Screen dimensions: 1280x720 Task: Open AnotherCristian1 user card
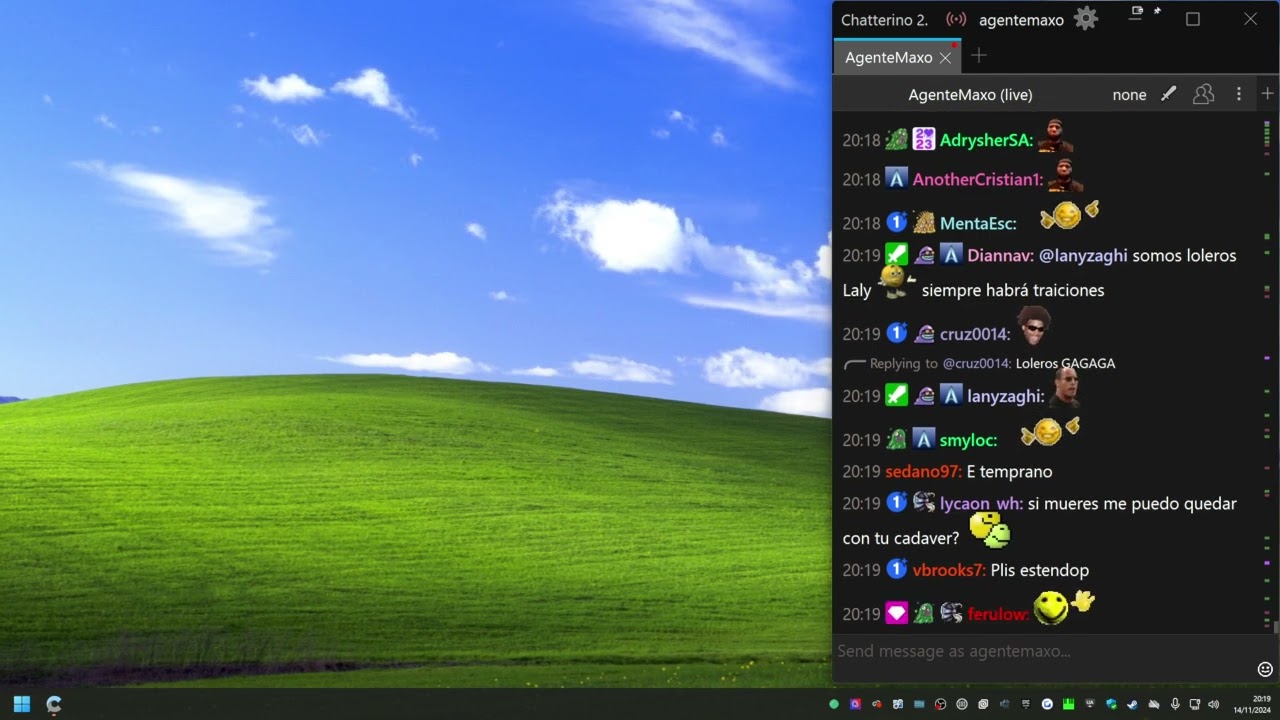click(978, 180)
